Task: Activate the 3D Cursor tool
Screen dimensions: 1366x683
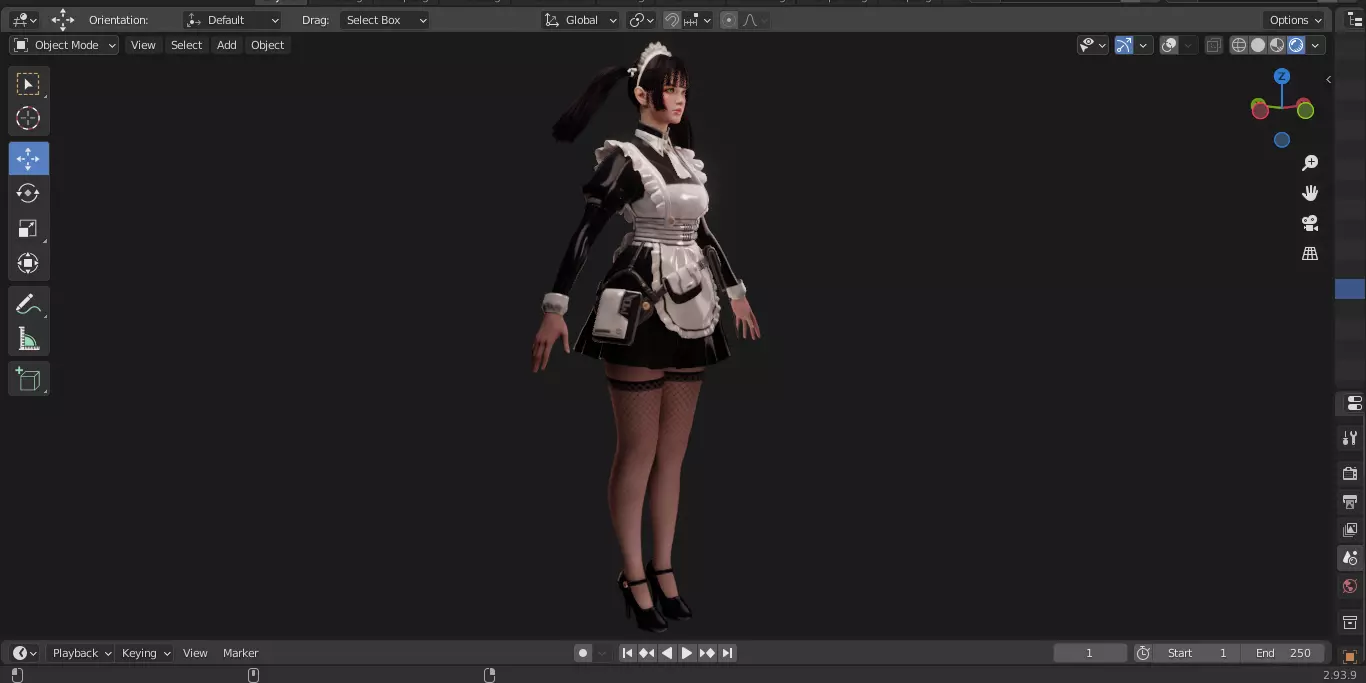Action: [28, 119]
